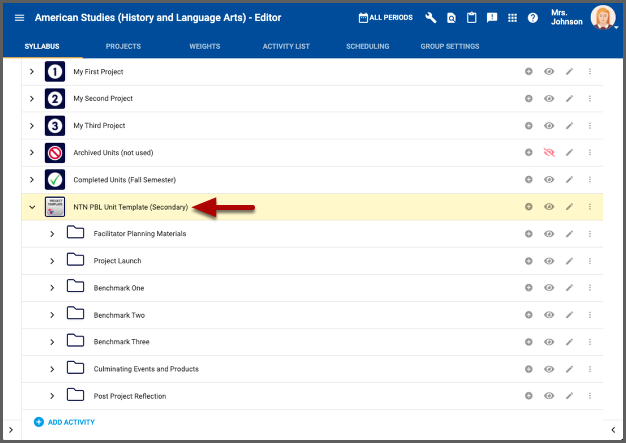Expand the Facilitator Planning Materials folder
This screenshot has width=626, height=443.
(x=52, y=234)
